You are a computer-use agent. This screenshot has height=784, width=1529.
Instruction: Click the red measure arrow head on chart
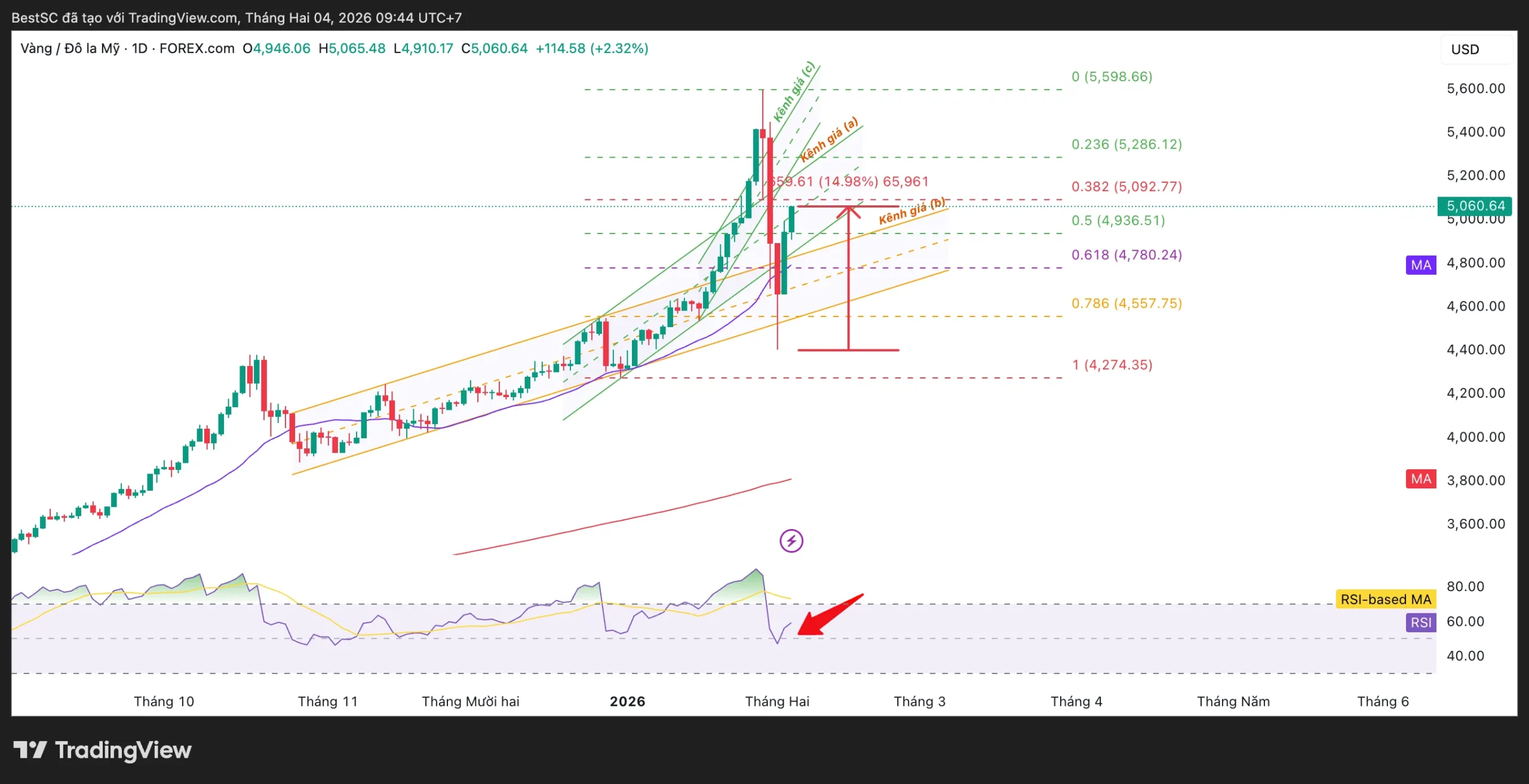(848, 211)
